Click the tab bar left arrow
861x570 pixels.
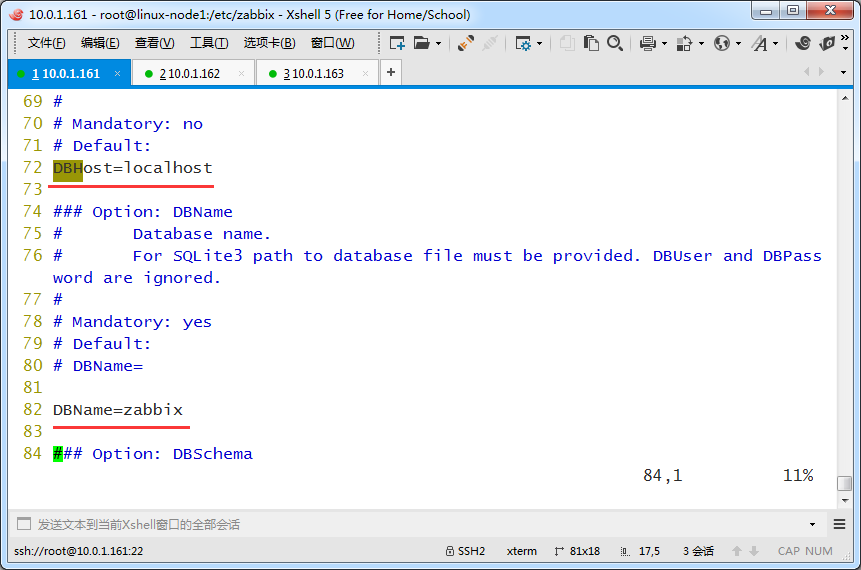point(806,71)
